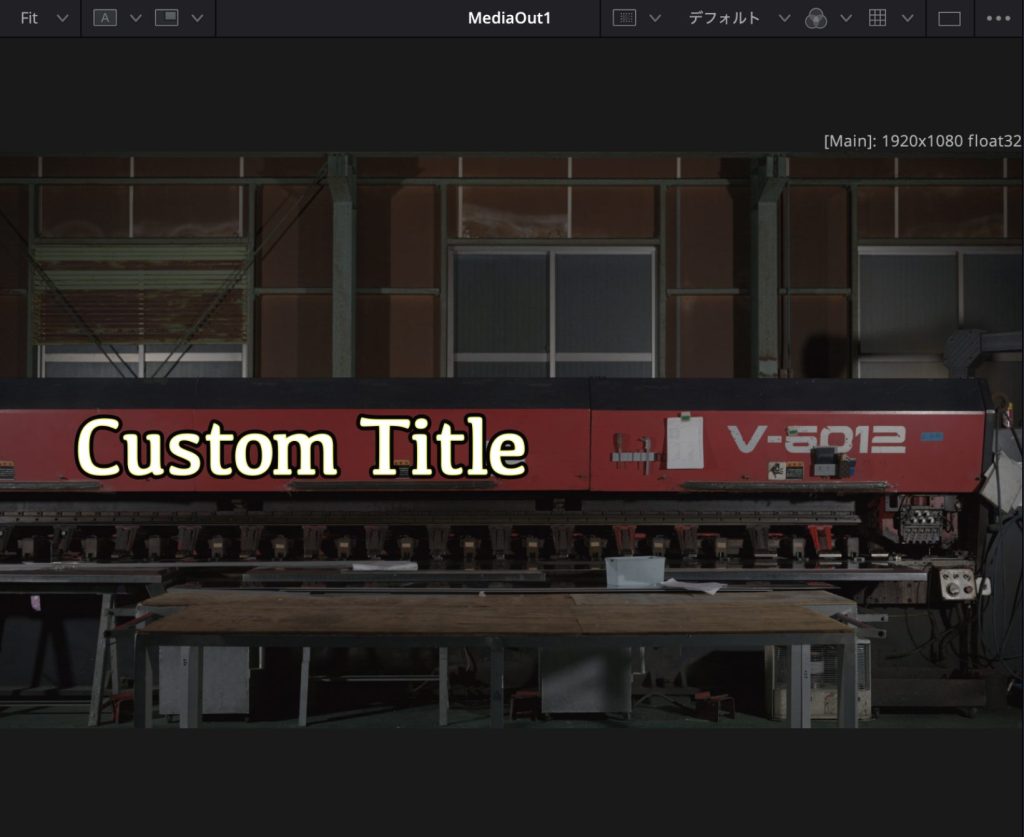
Task: Switch viewer layout with the rectangle icon
Action: [949, 18]
